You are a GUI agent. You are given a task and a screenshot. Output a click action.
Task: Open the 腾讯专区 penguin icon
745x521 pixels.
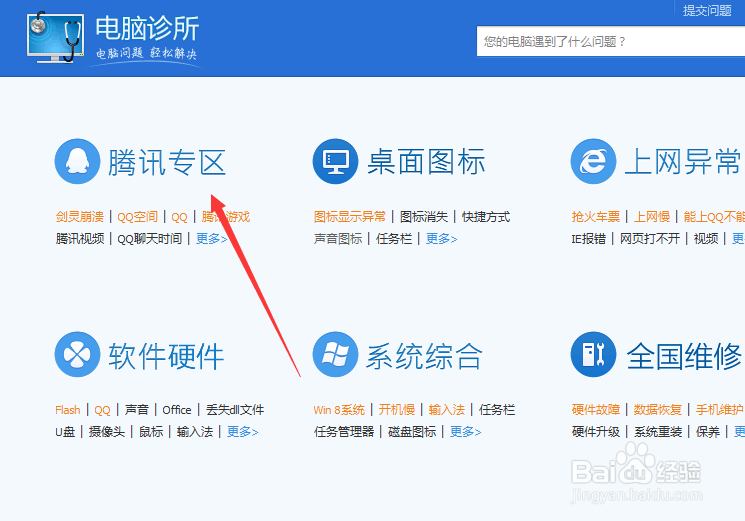tap(77, 161)
